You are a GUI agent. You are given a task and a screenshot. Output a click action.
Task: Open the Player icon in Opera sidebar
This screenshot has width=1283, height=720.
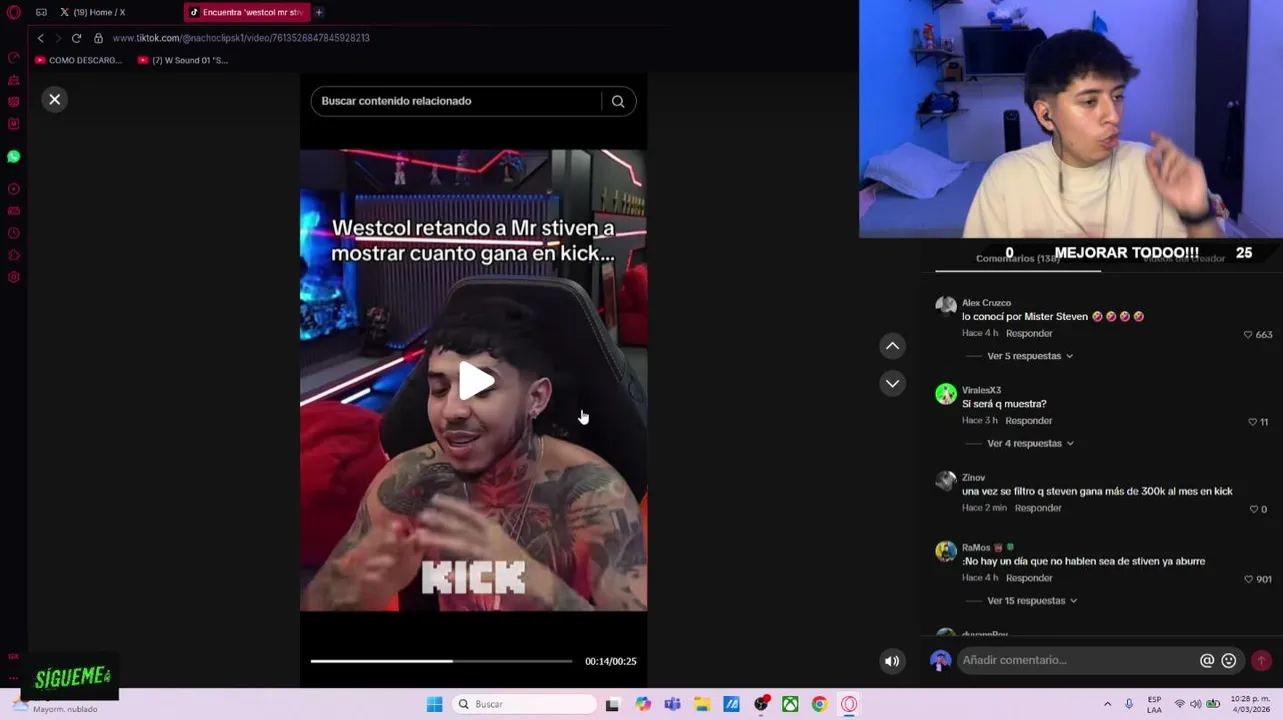point(14,189)
